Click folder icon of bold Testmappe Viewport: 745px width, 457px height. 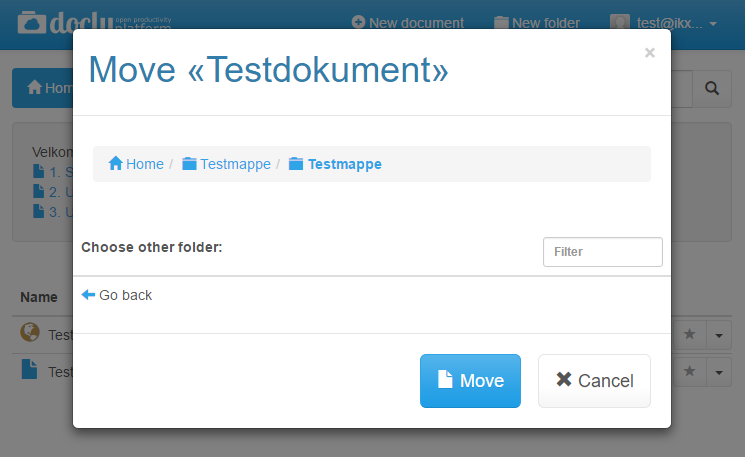point(296,163)
